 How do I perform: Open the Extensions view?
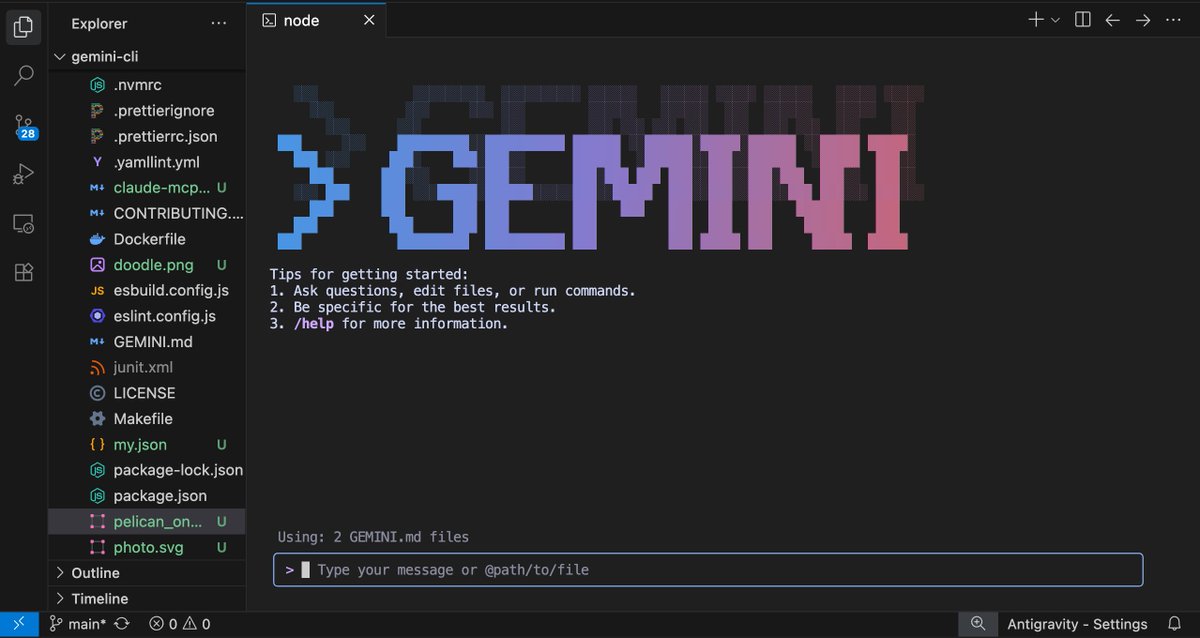(23, 272)
